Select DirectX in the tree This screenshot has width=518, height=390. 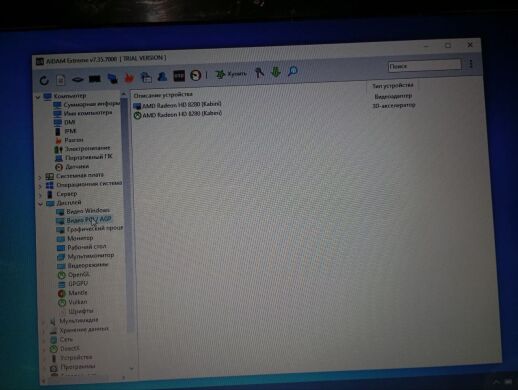70,348
